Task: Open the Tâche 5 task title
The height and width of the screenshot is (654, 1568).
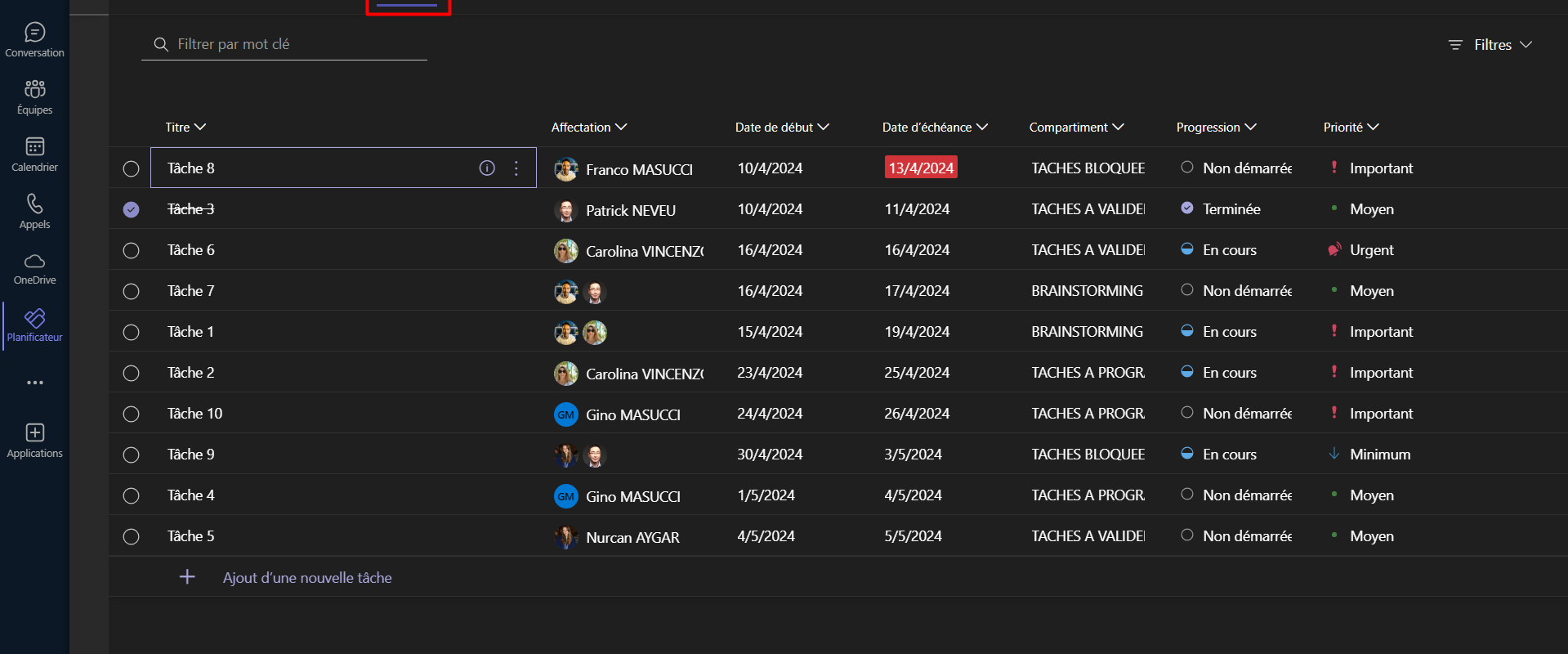Action: coord(191,536)
